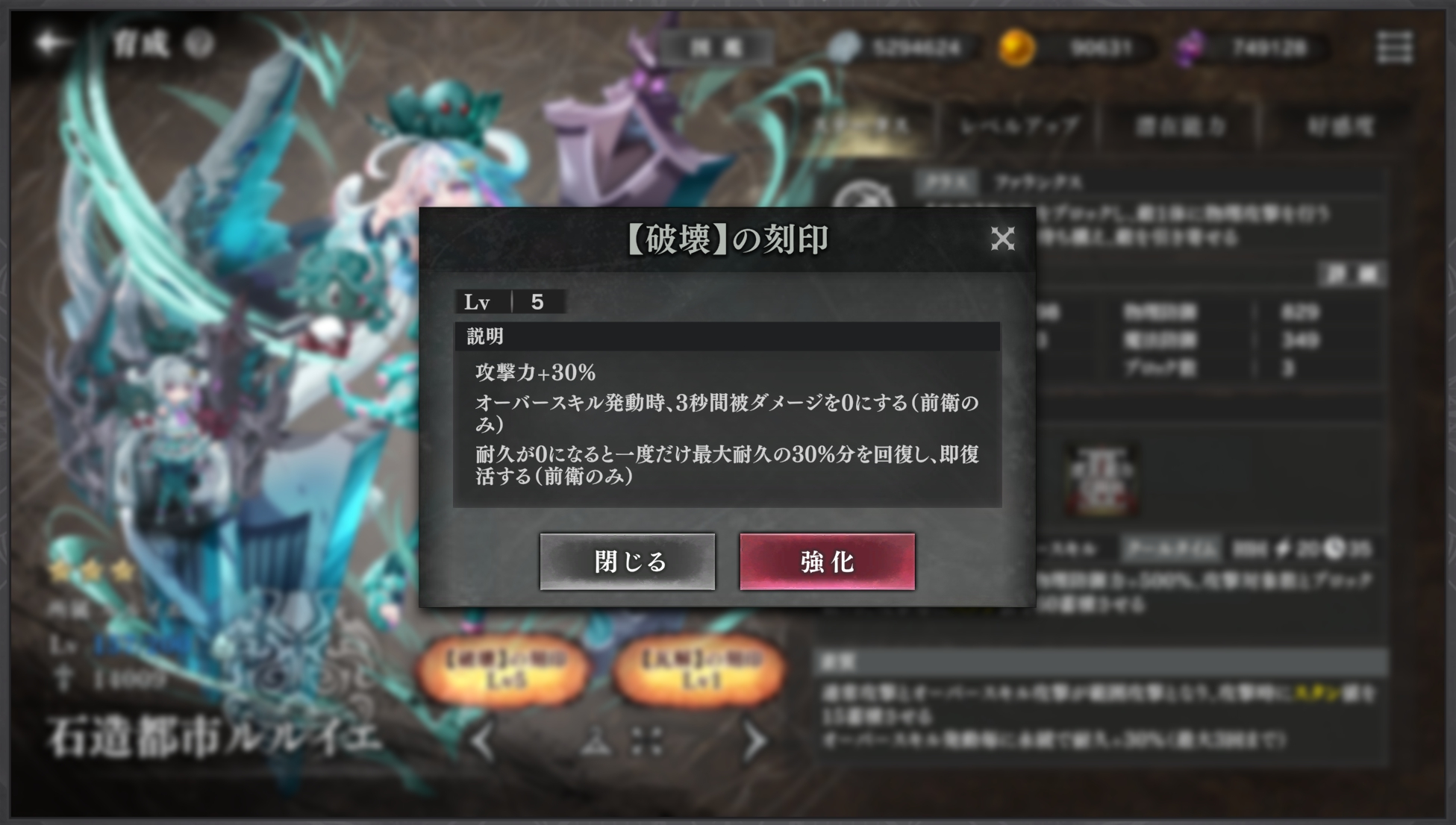The height and width of the screenshot is (825, 1456).
Task: Tap the silver stone currency icon
Action: pos(844,48)
